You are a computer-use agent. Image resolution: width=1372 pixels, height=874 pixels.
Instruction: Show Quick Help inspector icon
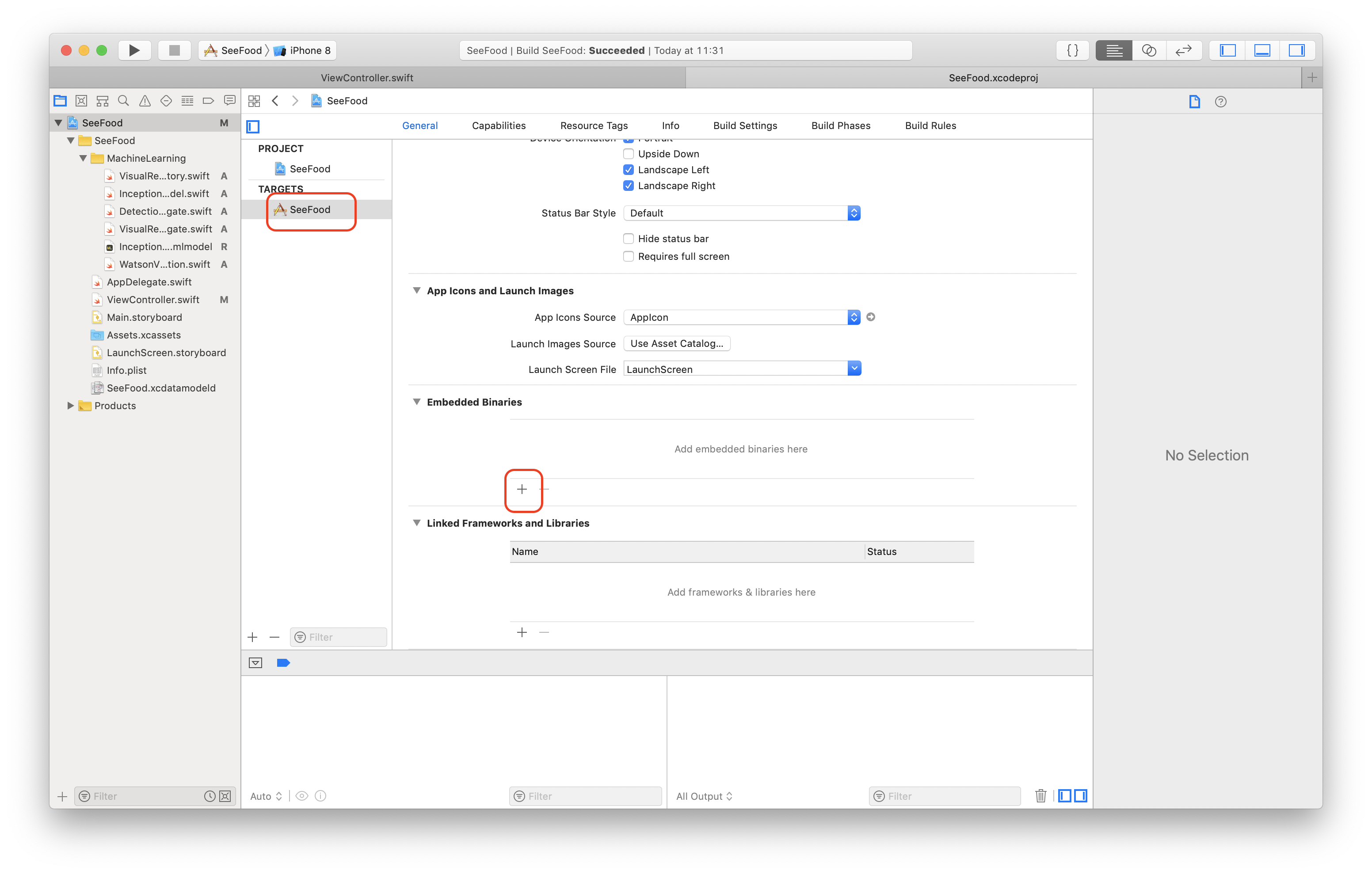coord(1220,102)
